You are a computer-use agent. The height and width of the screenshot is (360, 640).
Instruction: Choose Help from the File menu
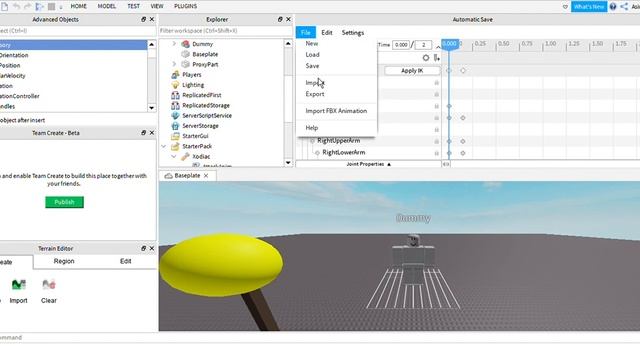312,128
